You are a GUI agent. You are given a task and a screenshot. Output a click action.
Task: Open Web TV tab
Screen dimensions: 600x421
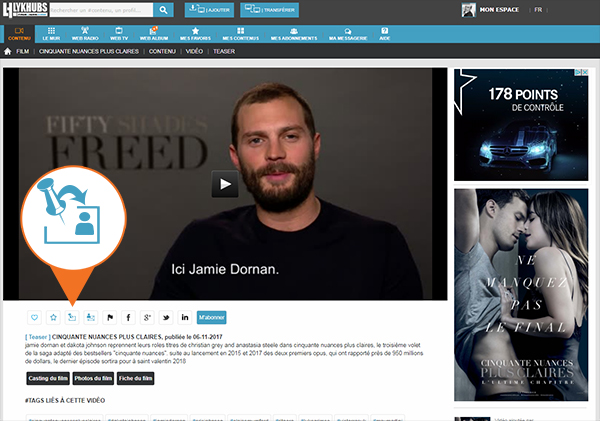pos(119,34)
